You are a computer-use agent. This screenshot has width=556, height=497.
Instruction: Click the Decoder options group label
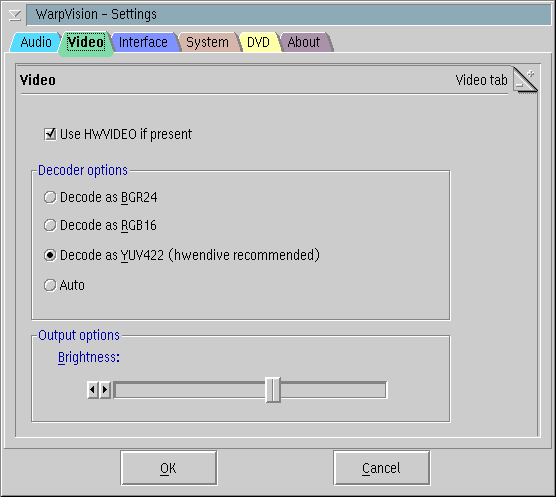pos(83,170)
